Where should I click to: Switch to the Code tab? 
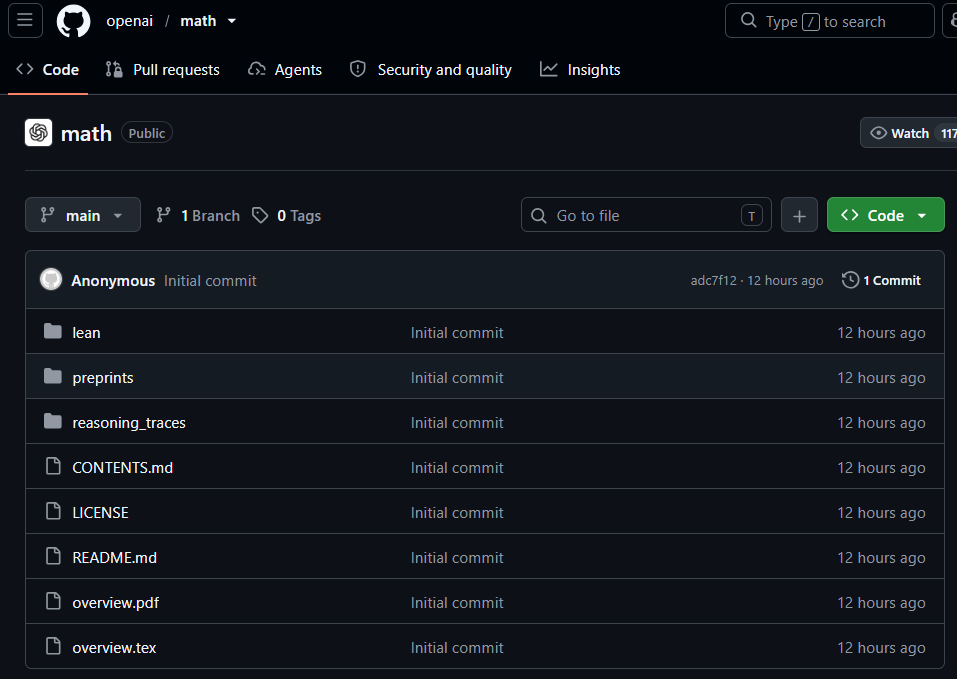pyautogui.click(x=48, y=70)
